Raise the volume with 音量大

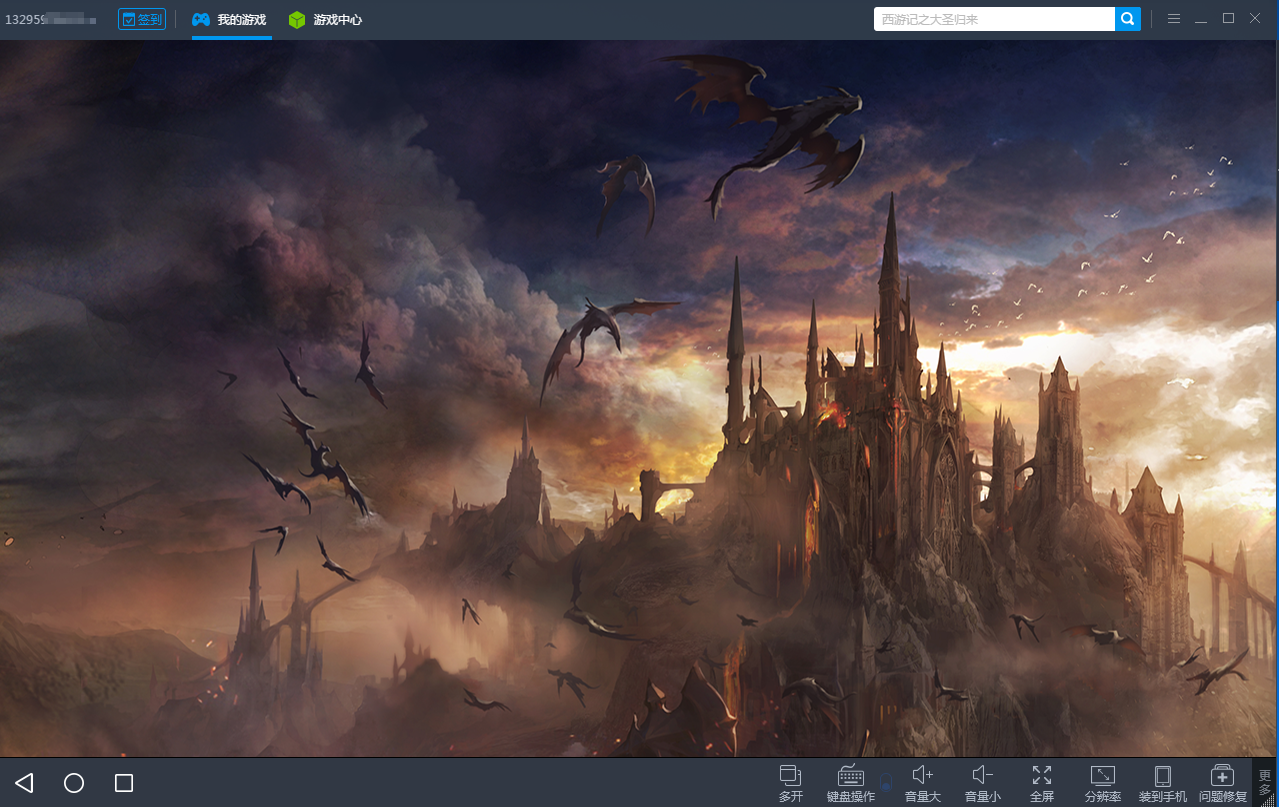pos(923,783)
